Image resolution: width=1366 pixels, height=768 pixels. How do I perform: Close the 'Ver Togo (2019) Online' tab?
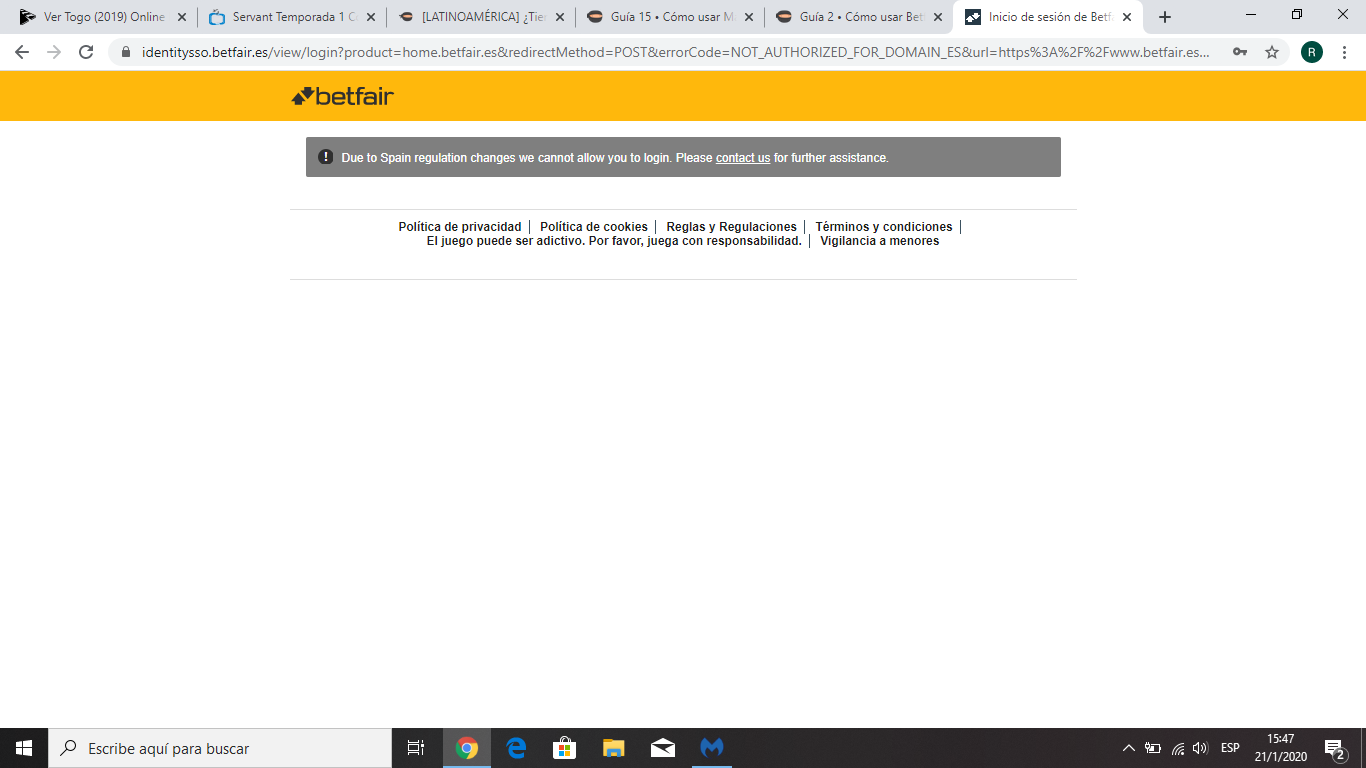click(x=182, y=17)
